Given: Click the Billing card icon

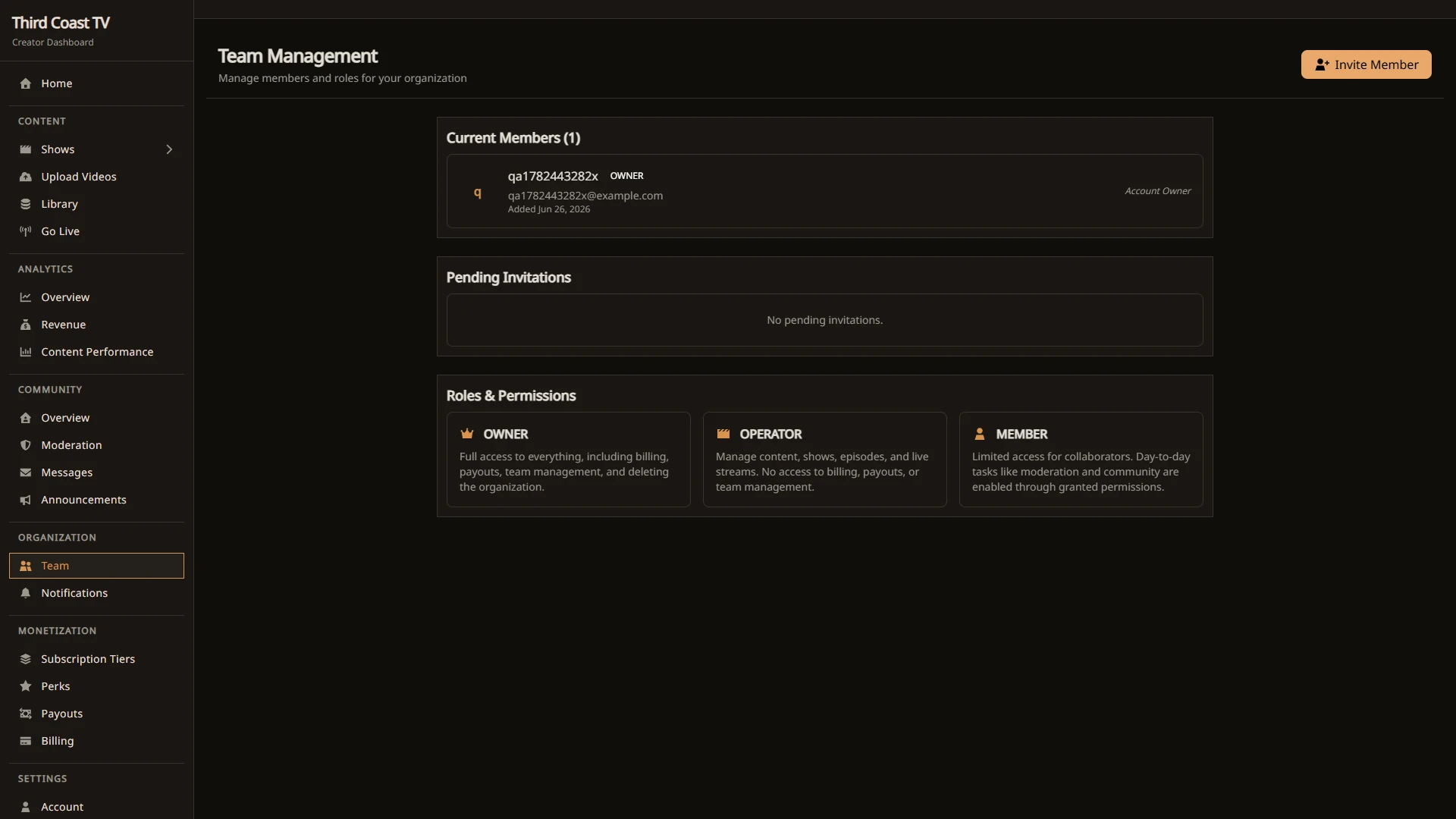Looking at the screenshot, I should (26, 741).
